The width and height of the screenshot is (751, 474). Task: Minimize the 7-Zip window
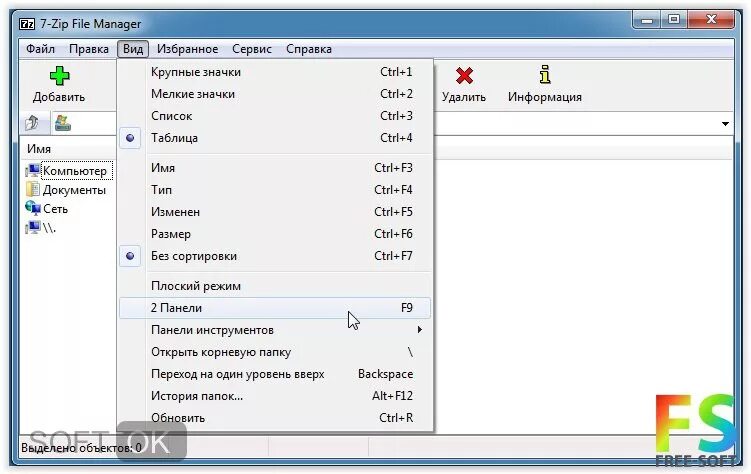click(x=647, y=21)
